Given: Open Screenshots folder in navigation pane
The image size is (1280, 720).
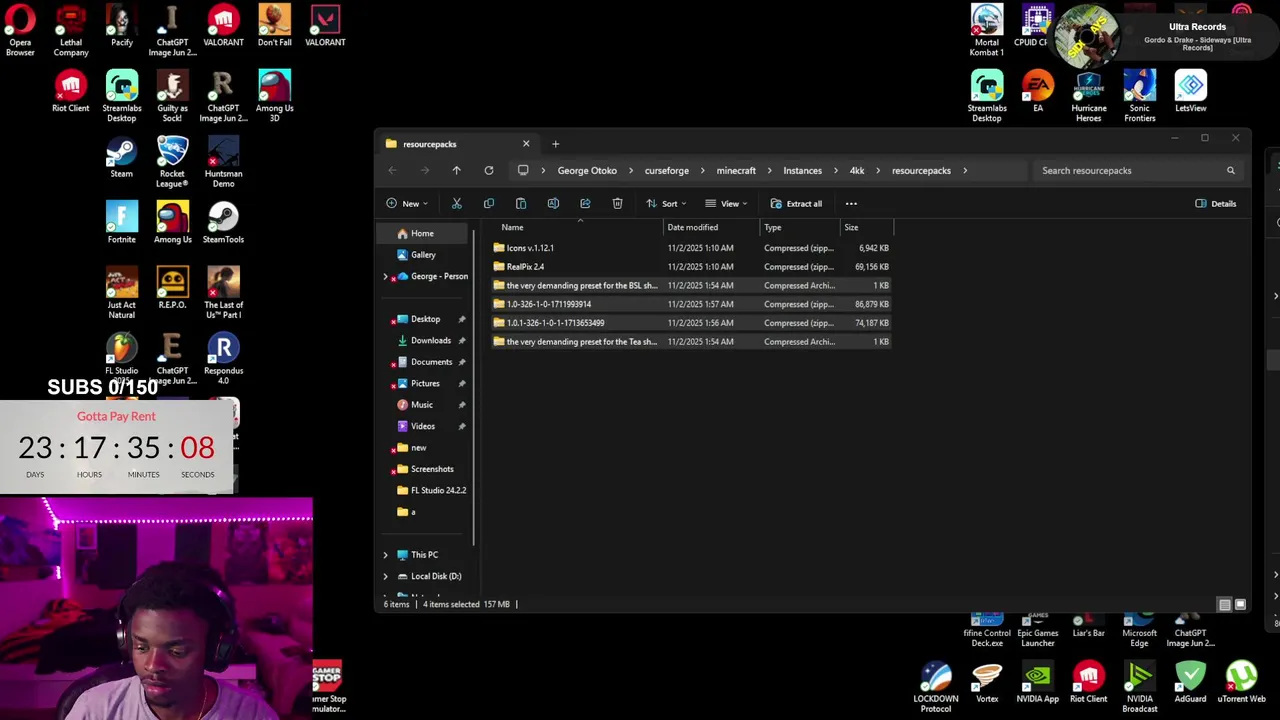Looking at the screenshot, I should click(431, 469).
